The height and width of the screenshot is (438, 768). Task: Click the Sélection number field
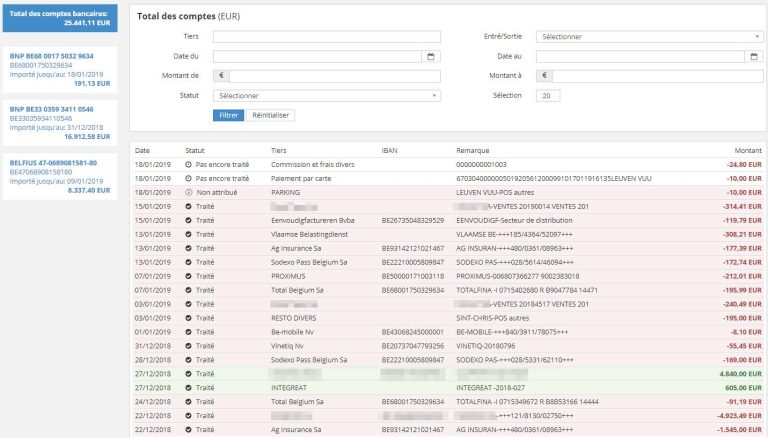point(548,95)
